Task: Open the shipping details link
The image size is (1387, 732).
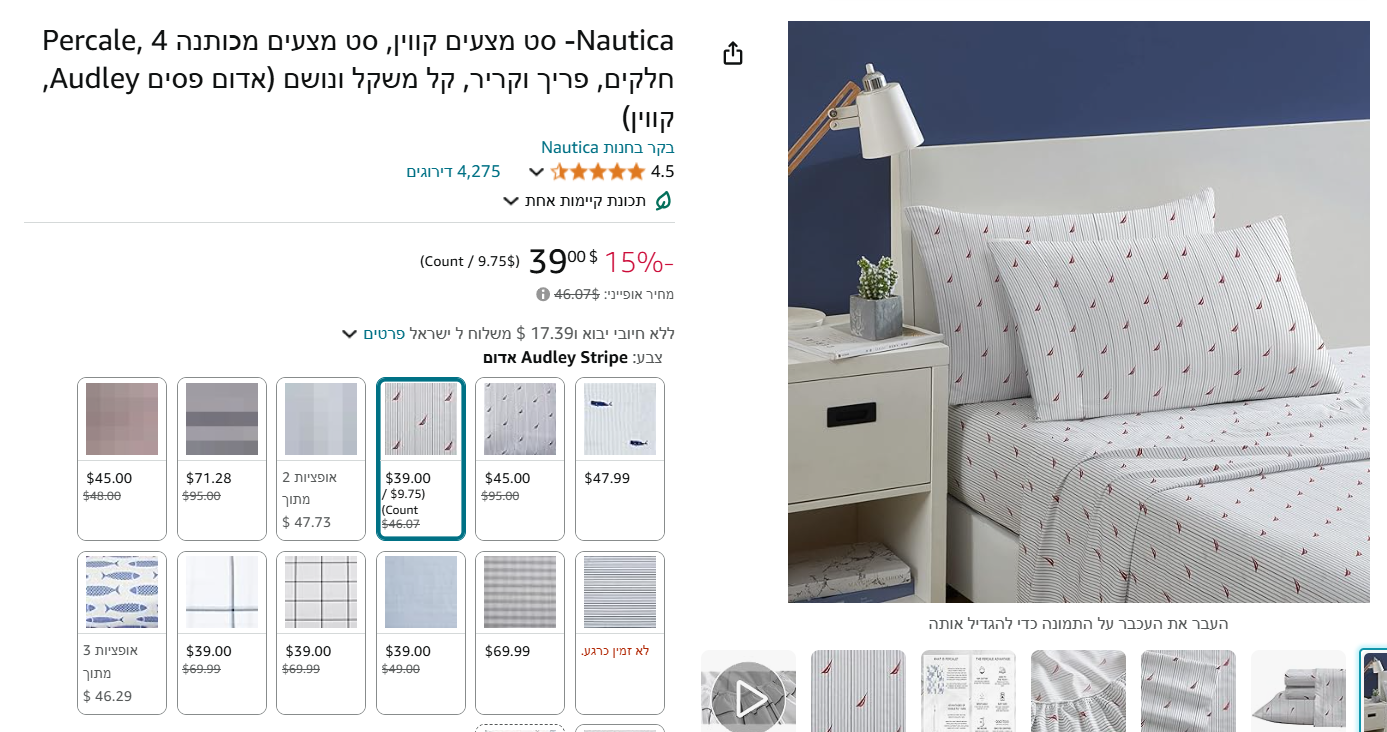Action: pos(384,333)
